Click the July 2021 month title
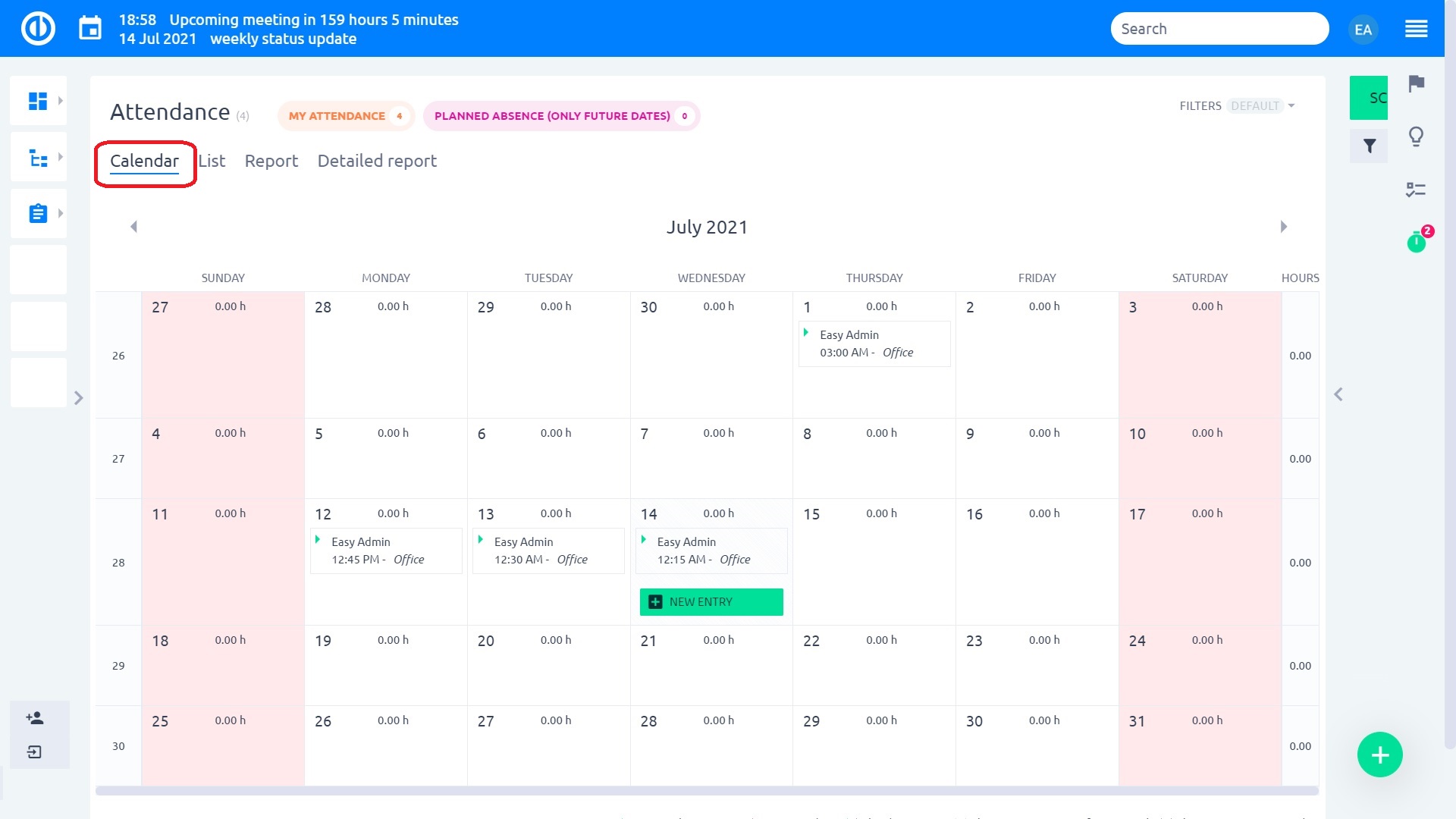The image size is (1456, 819). (x=707, y=227)
